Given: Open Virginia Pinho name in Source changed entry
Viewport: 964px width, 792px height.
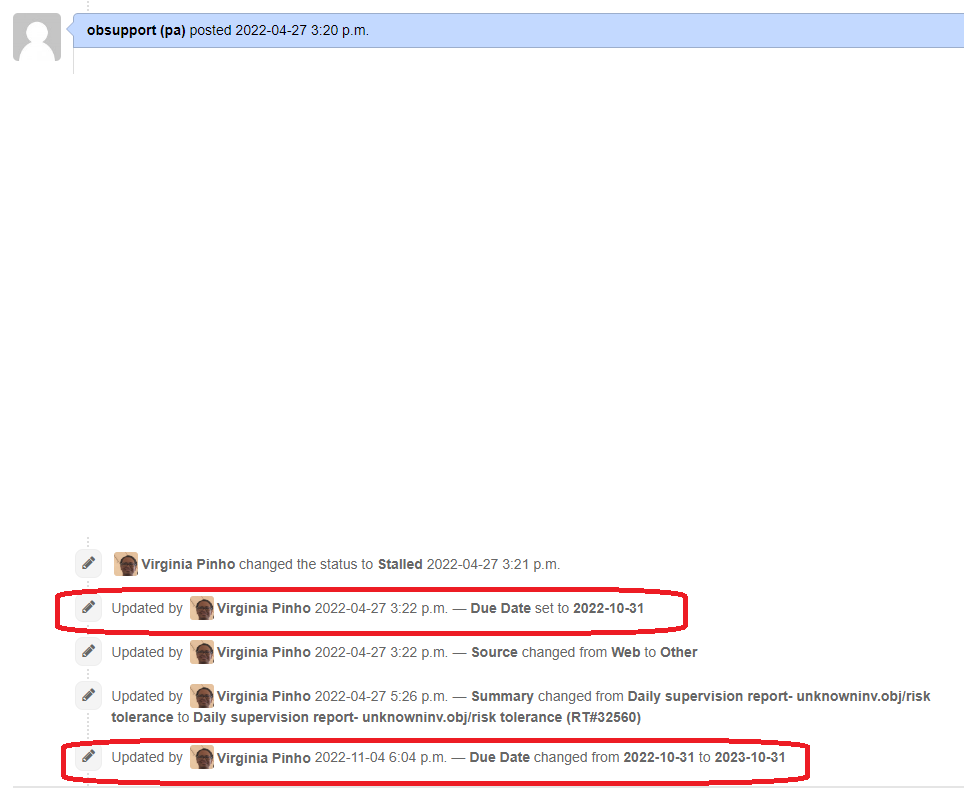Looking at the screenshot, I should pyautogui.click(x=264, y=652).
